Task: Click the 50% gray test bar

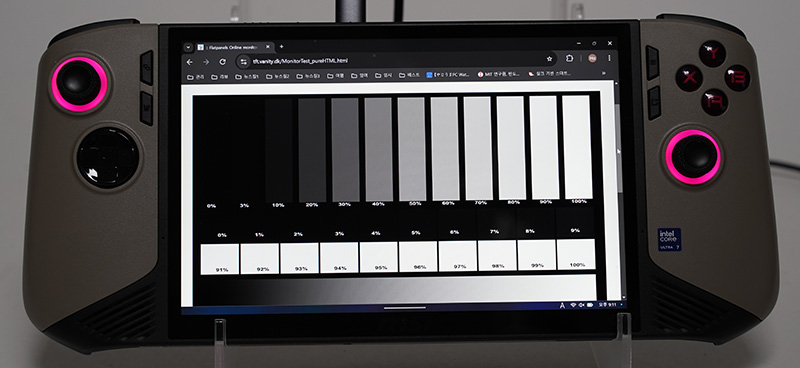Action: click(x=411, y=149)
